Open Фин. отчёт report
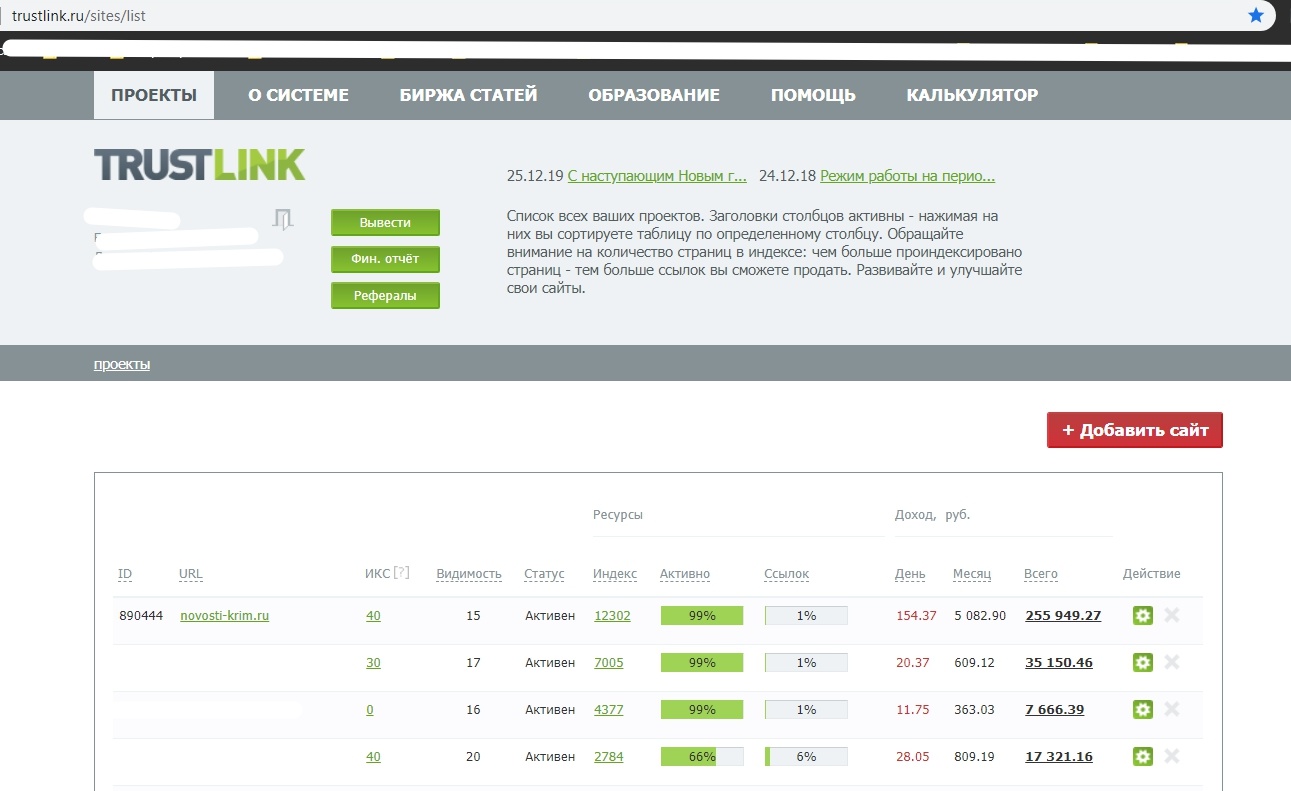Image resolution: width=1291 pixels, height=791 pixels. click(x=385, y=259)
